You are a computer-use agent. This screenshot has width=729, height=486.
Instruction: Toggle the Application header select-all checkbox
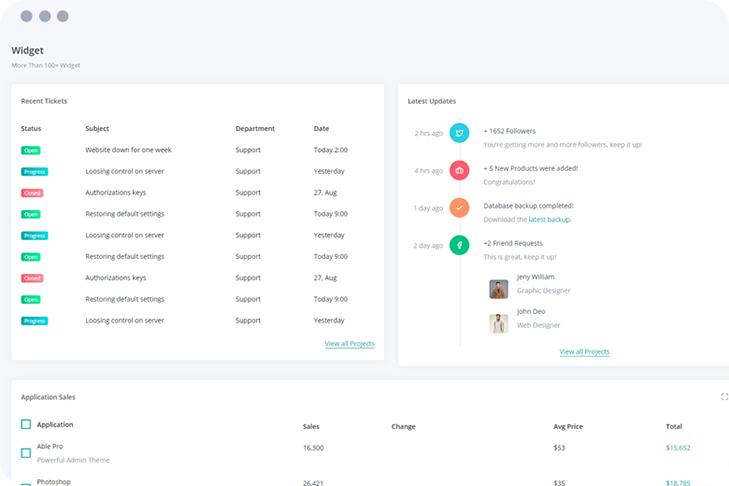click(26, 425)
